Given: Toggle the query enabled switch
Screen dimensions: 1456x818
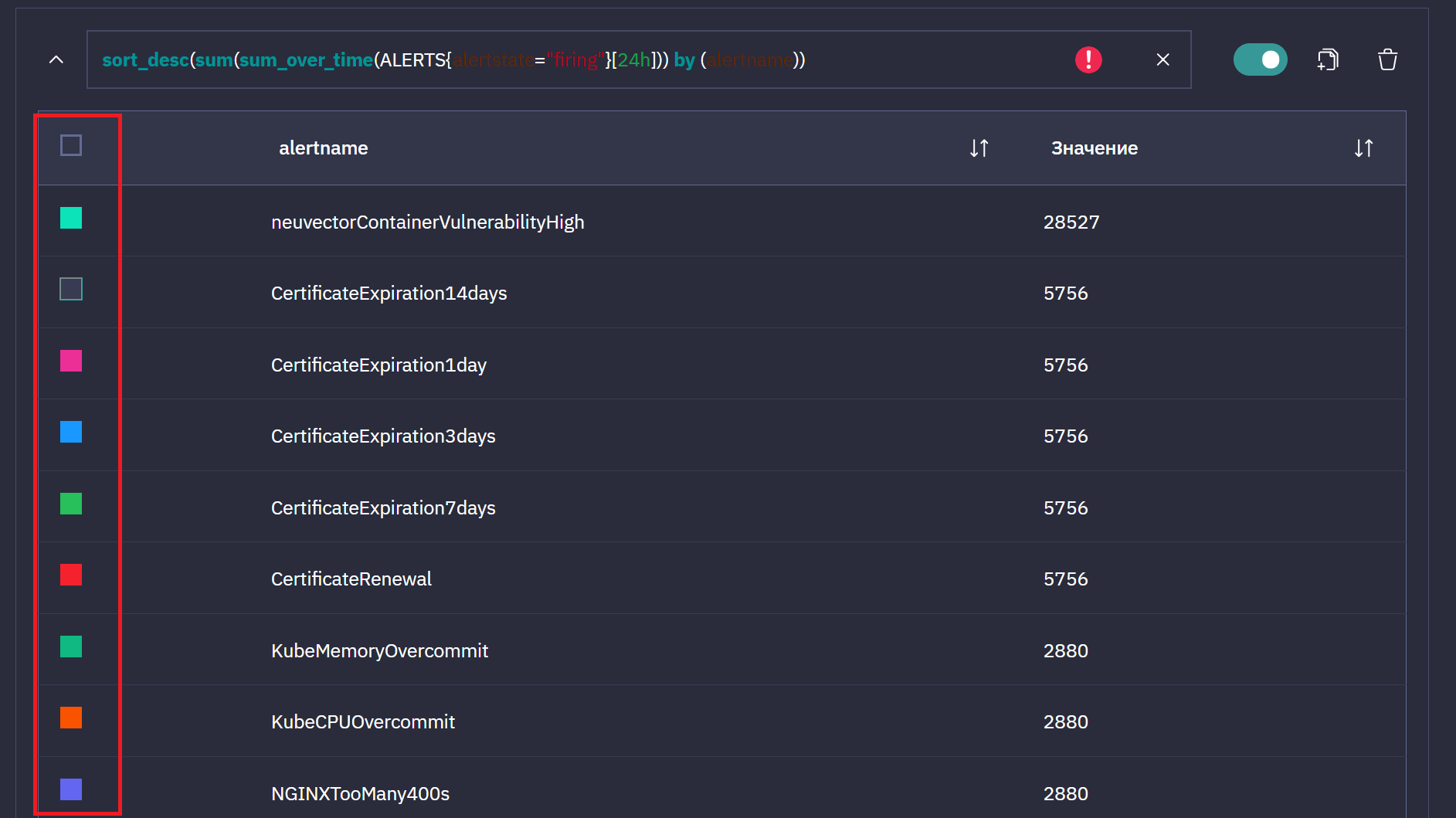Looking at the screenshot, I should 1260,59.
